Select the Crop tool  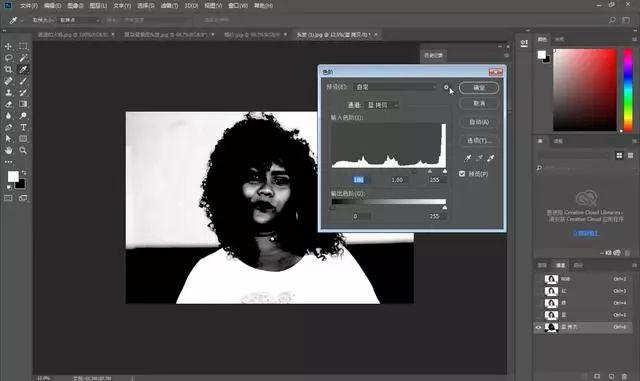pos(8,69)
